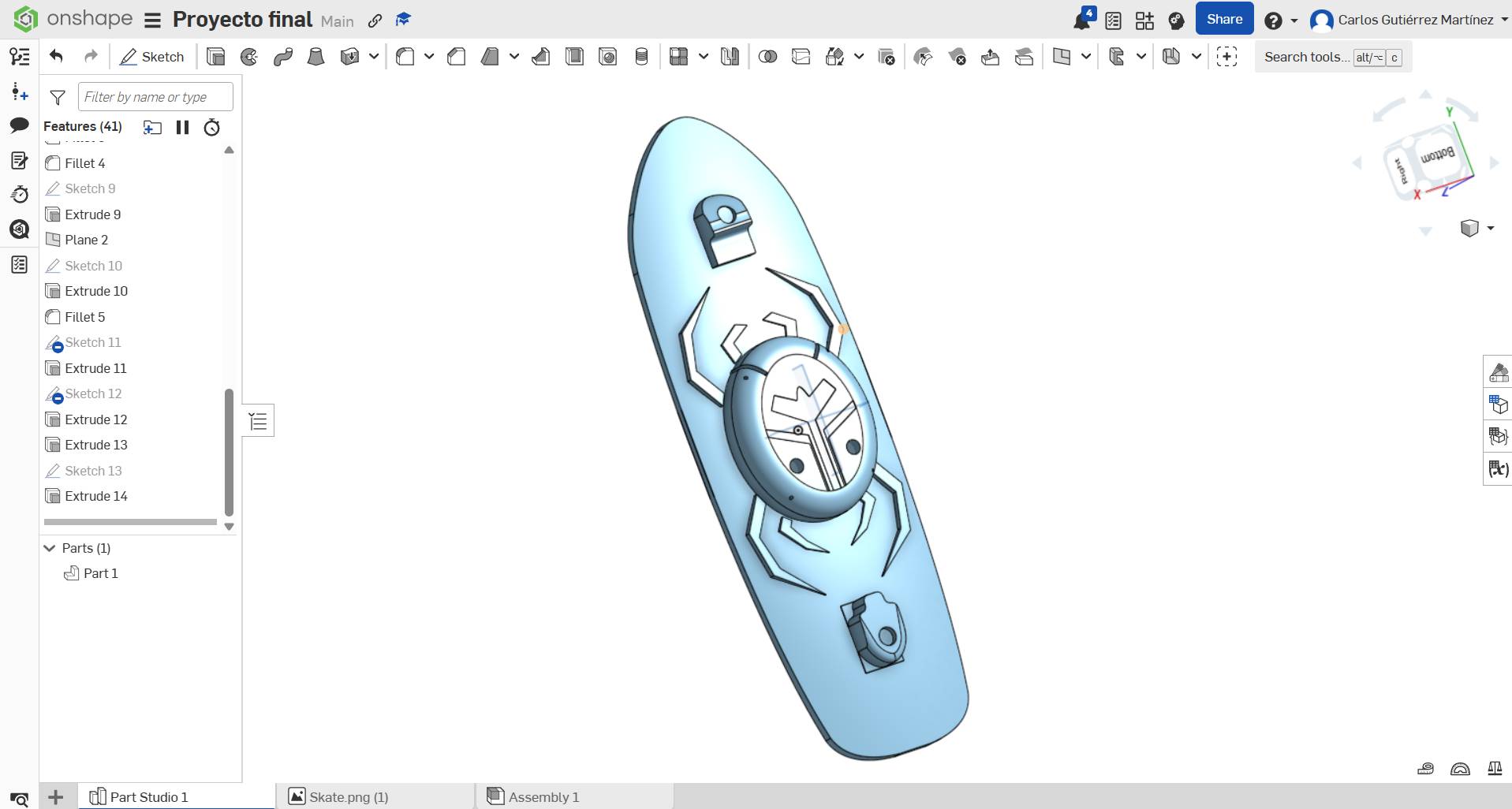Select the Shell tool

click(x=574, y=56)
